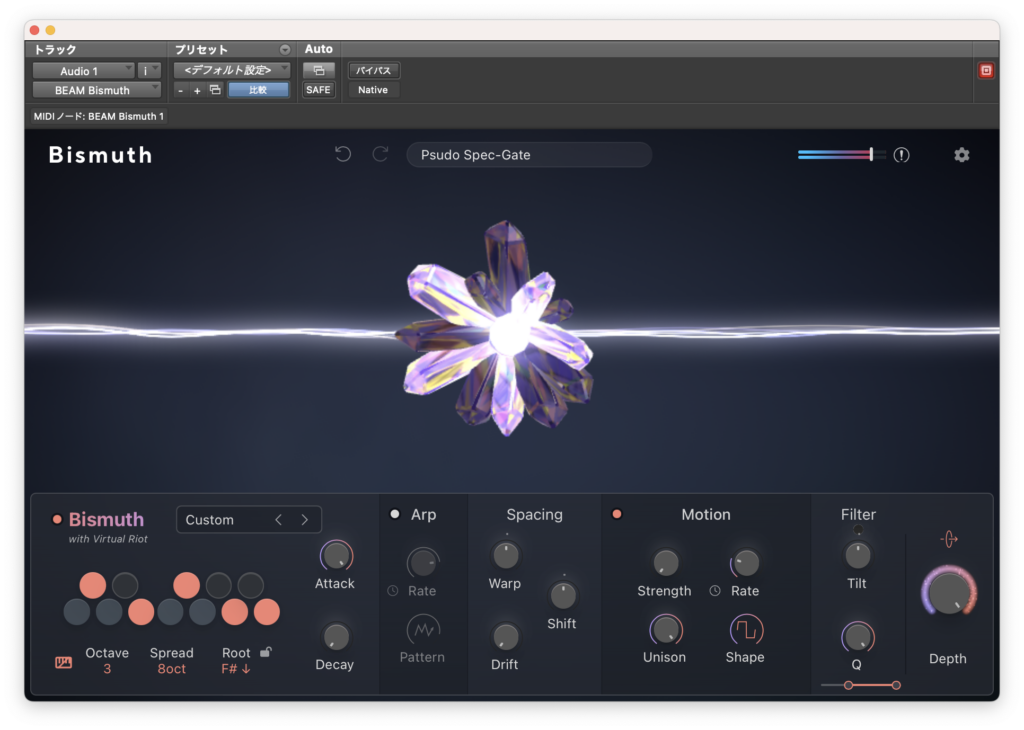Open the Custom scale selector
Viewport: 1024px width, 730px height.
tap(248, 520)
